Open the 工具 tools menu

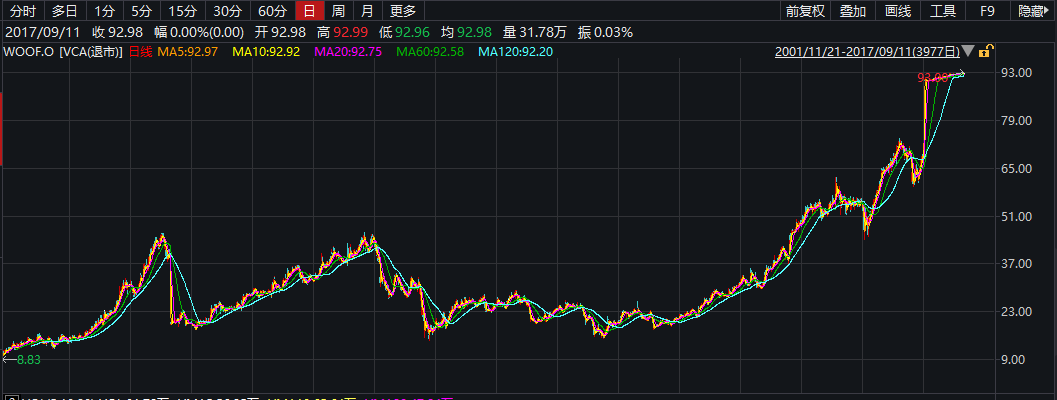(943, 12)
